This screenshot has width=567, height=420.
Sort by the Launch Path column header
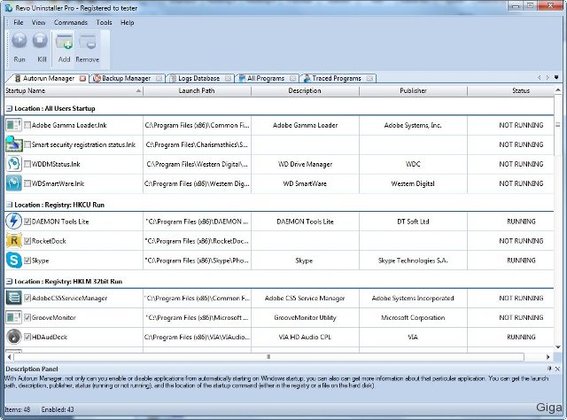click(x=197, y=91)
